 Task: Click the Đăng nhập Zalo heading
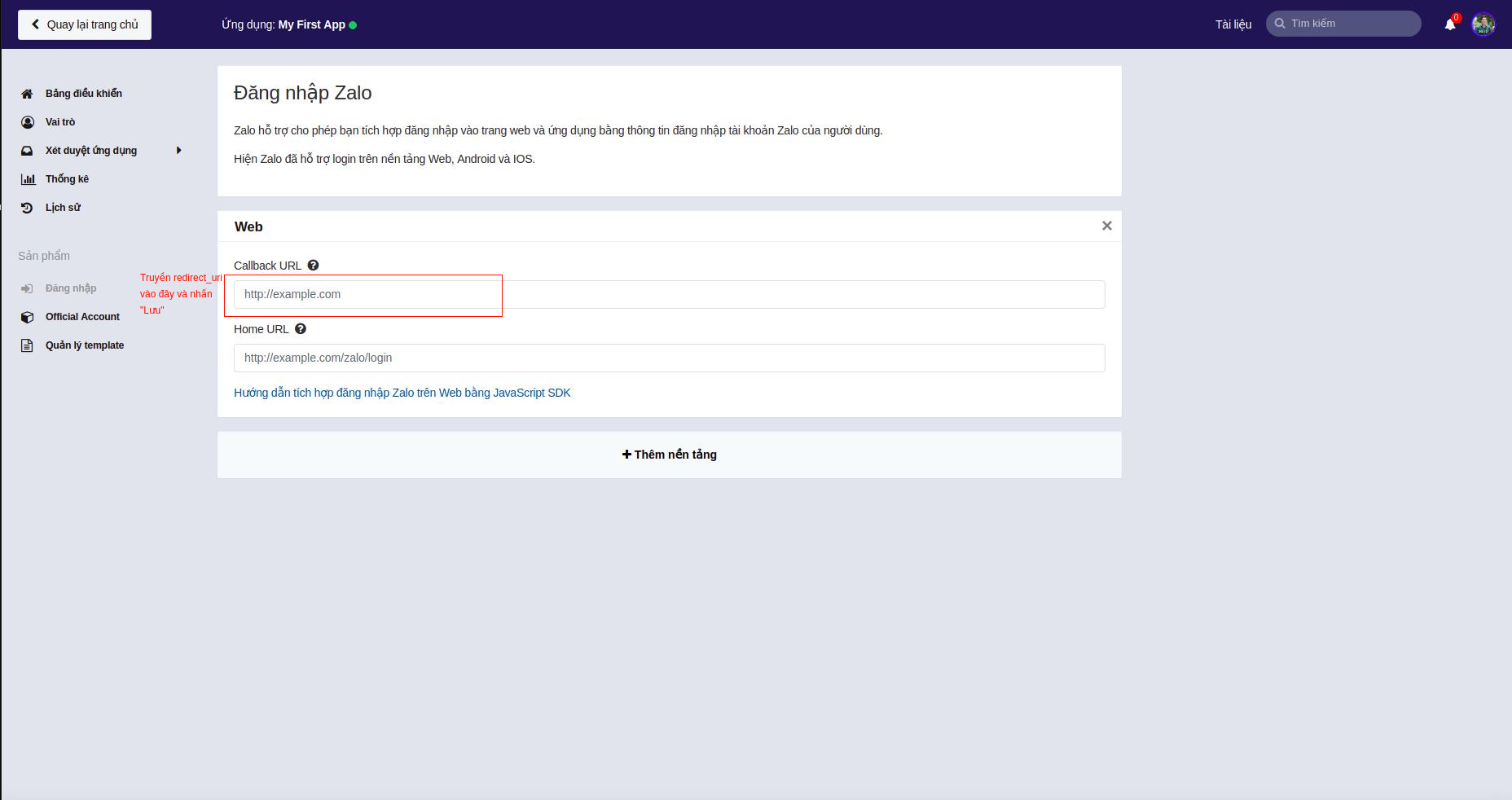click(303, 93)
